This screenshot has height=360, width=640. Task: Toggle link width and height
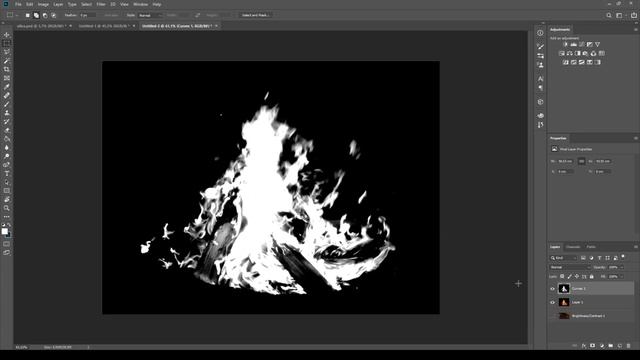click(x=582, y=161)
